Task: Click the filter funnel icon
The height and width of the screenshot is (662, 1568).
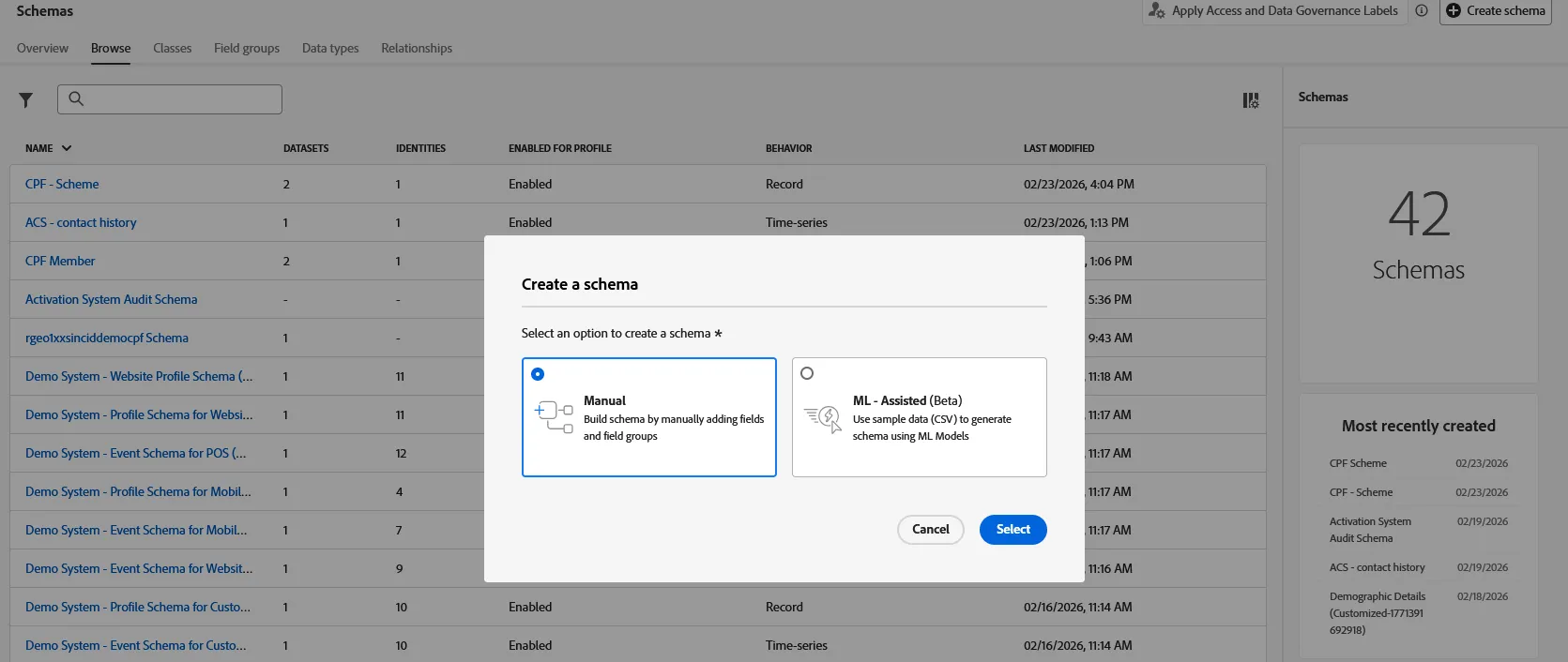Action: 26,100
